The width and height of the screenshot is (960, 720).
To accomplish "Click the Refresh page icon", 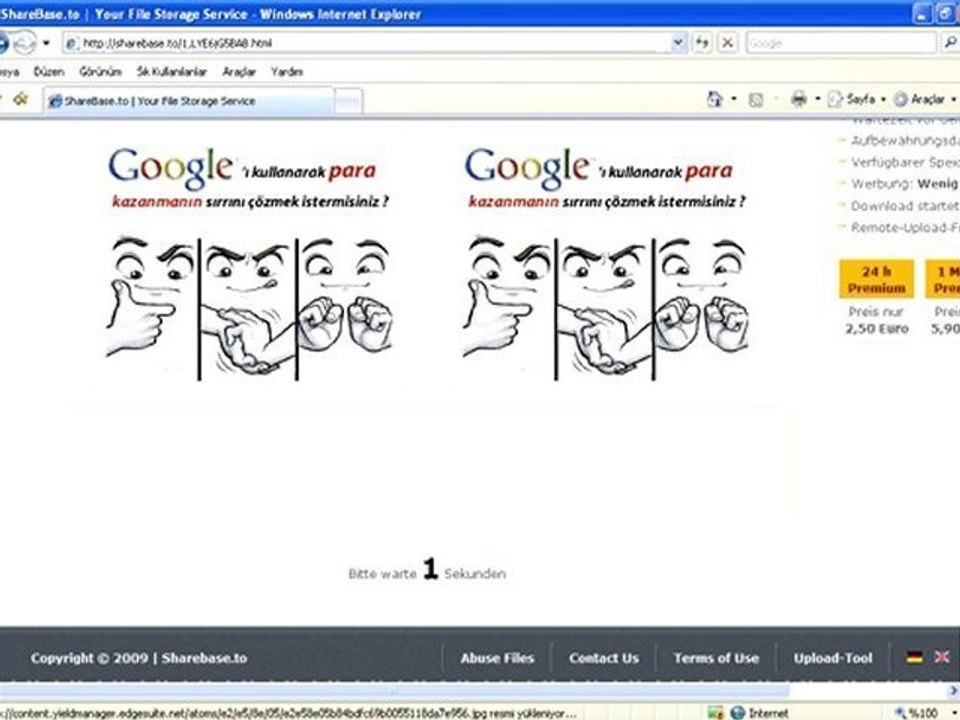I will click(702, 43).
